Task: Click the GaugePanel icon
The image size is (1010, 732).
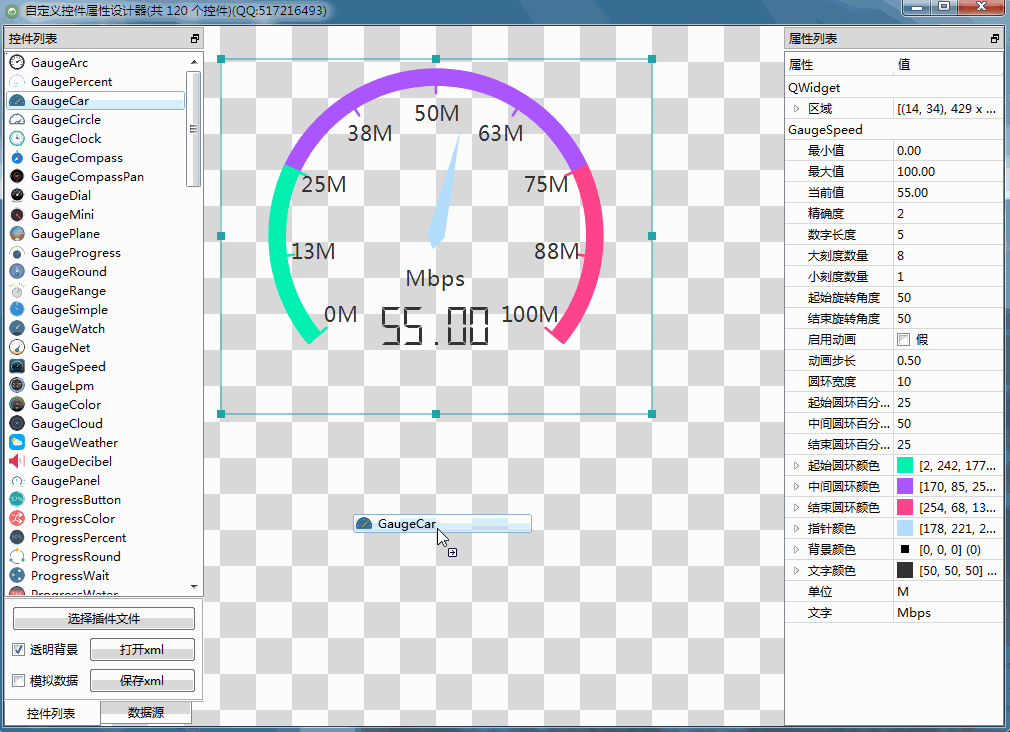Action: (x=17, y=481)
